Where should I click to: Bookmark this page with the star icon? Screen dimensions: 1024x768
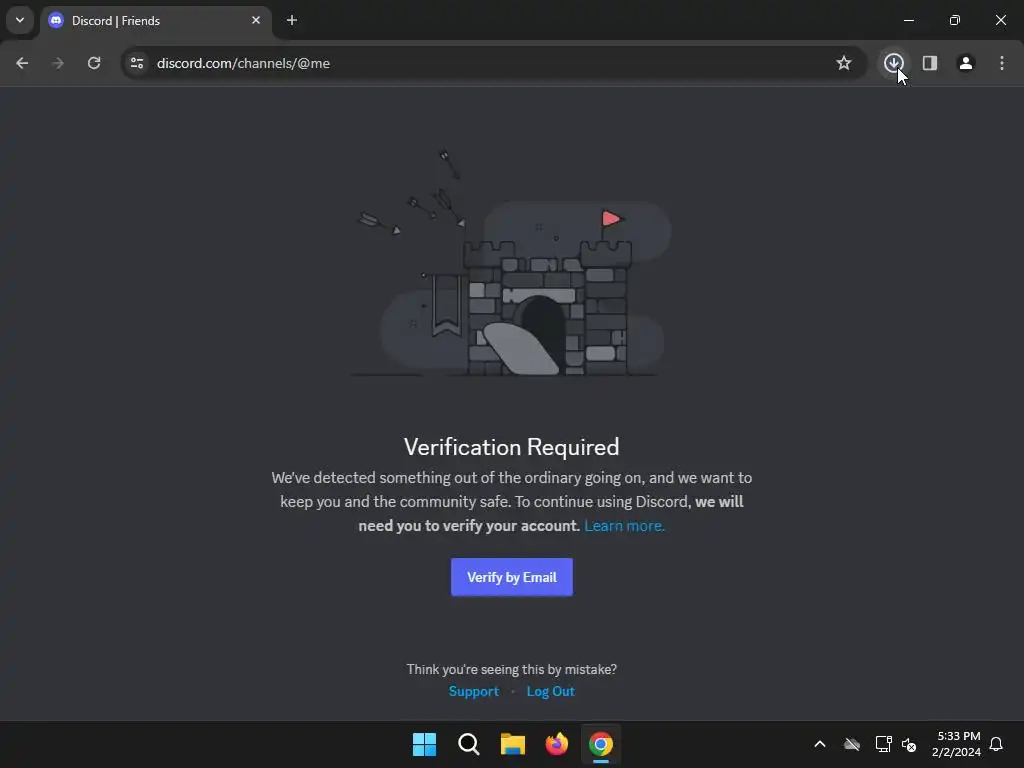pos(844,63)
